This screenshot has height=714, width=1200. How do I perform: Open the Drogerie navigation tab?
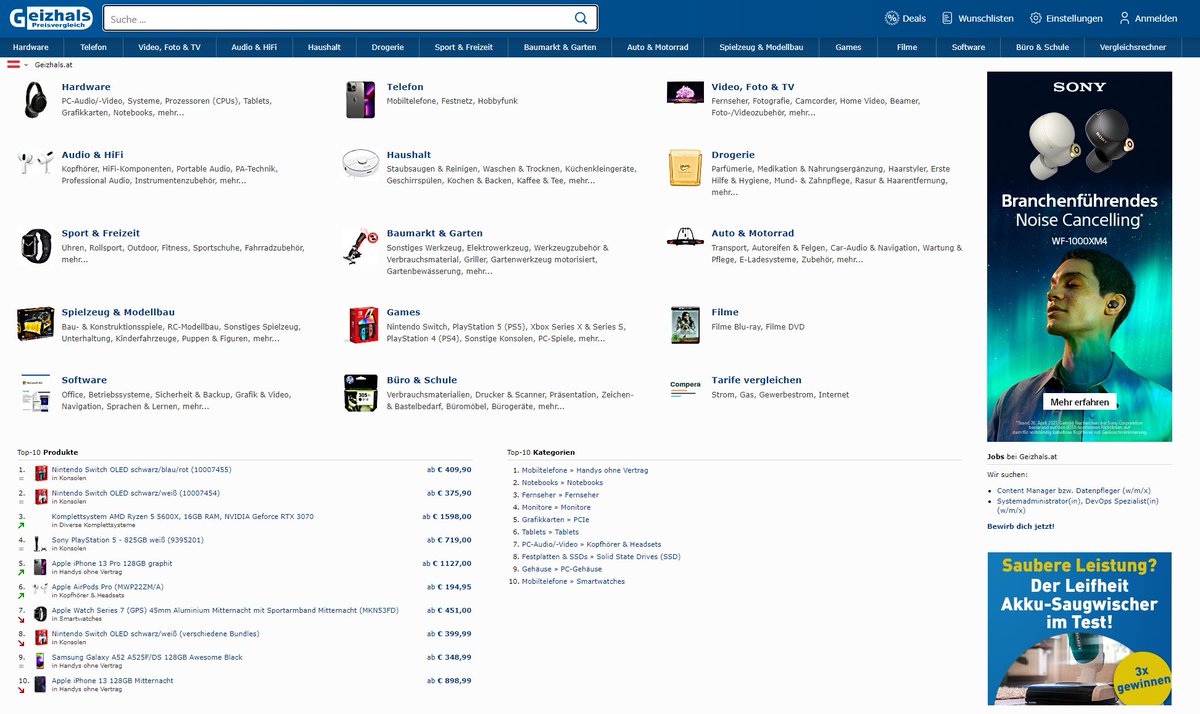387,47
